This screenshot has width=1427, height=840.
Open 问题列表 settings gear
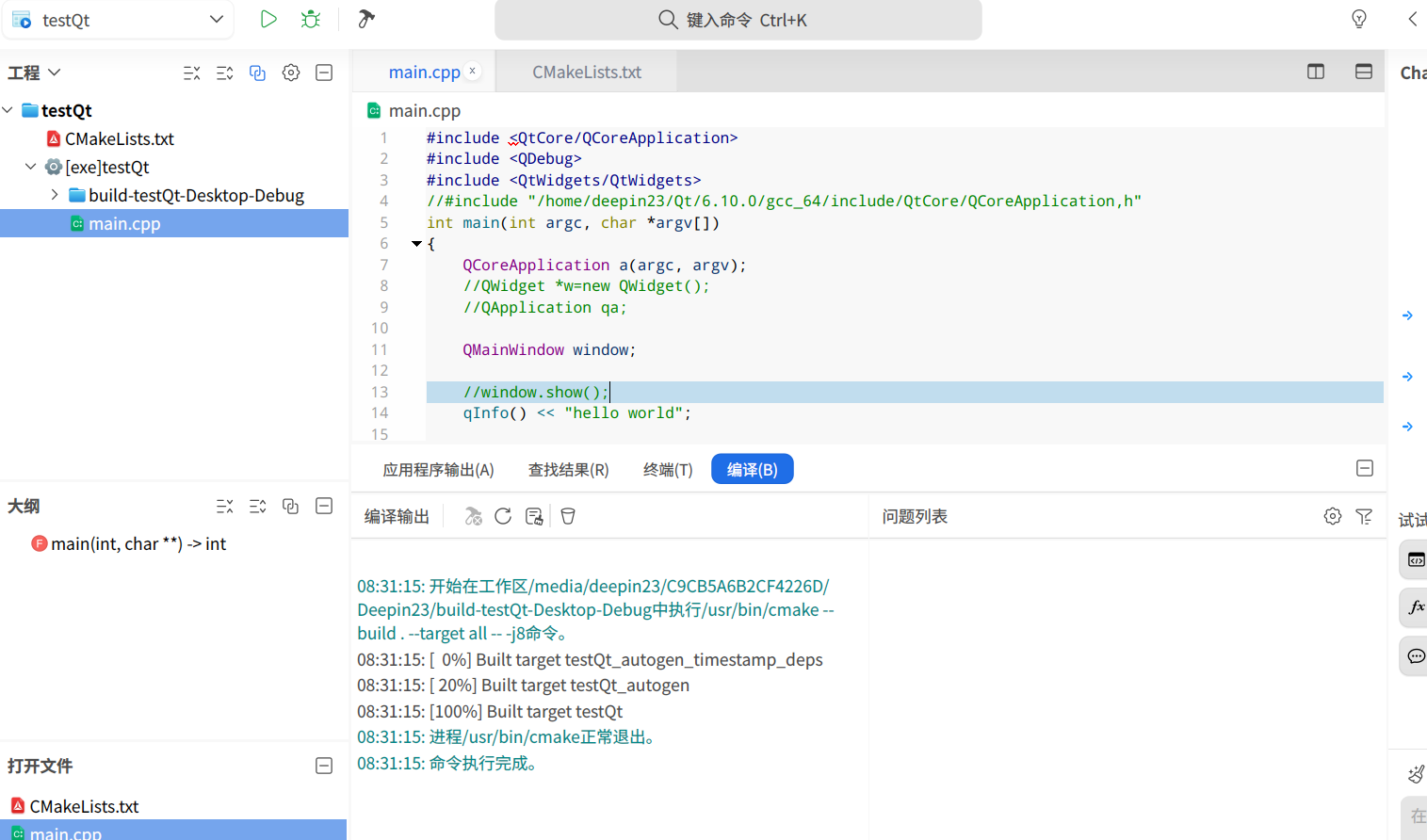click(1333, 516)
